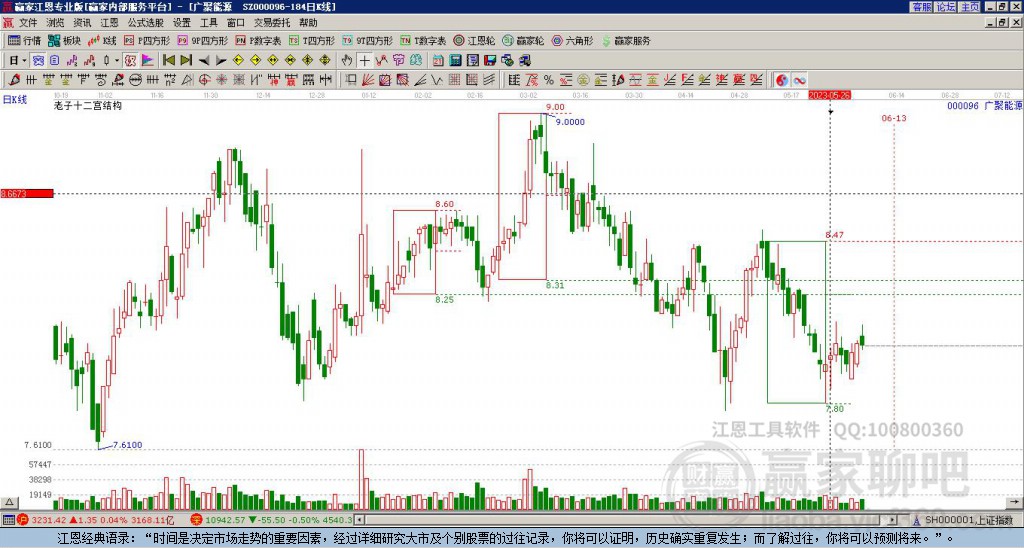Image resolution: width=1024 pixels, height=548 pixels.
Task: Open the P四方形 tool
Action: click(147, 40)
